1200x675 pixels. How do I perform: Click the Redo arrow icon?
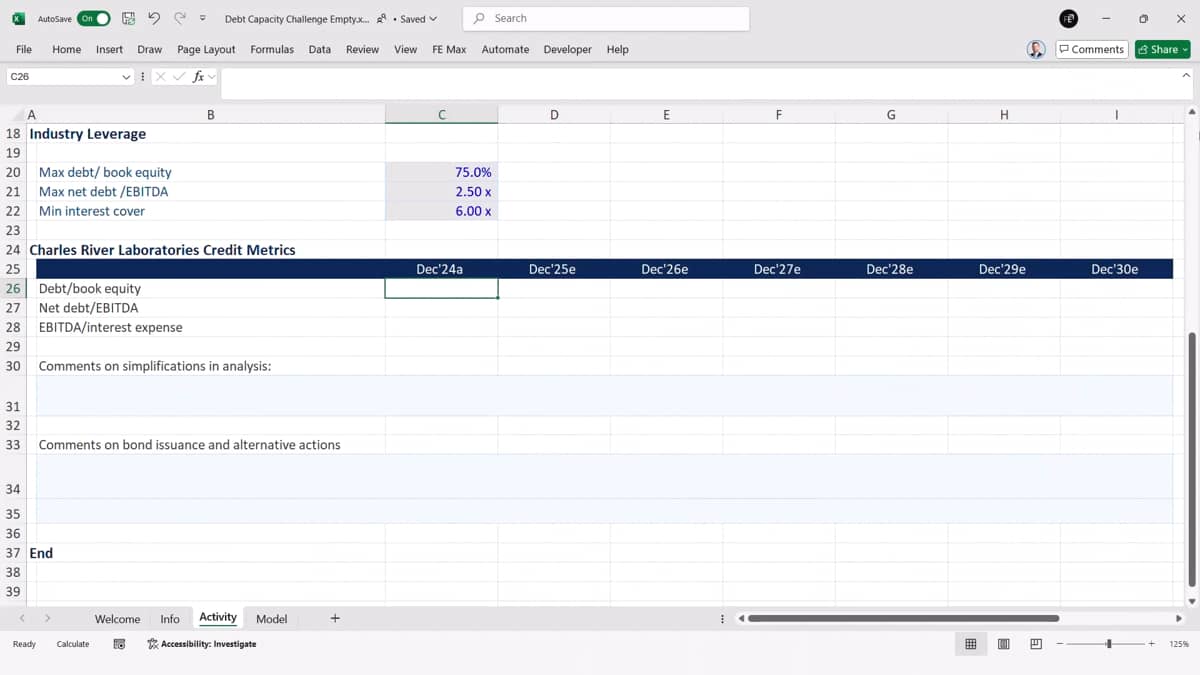pyautogui.click(x=179, y=18)
